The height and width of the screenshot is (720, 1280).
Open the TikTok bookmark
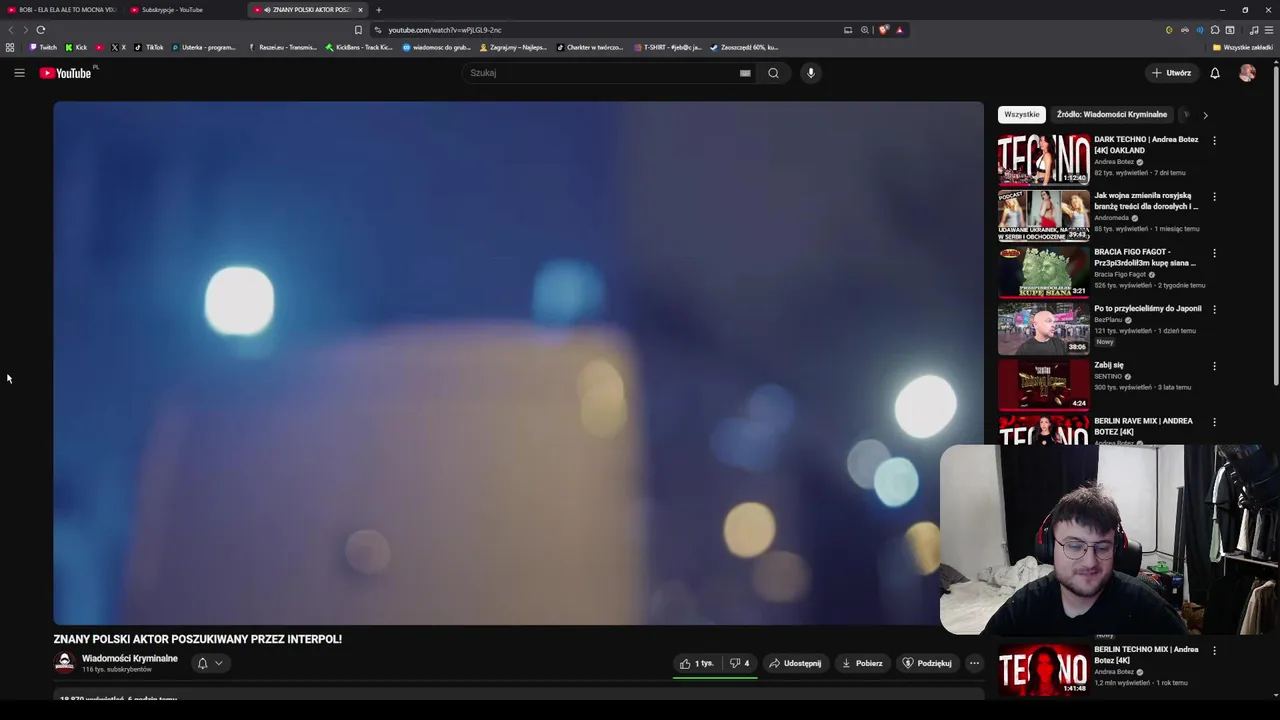pyautogui.click(x=149, y=47)
